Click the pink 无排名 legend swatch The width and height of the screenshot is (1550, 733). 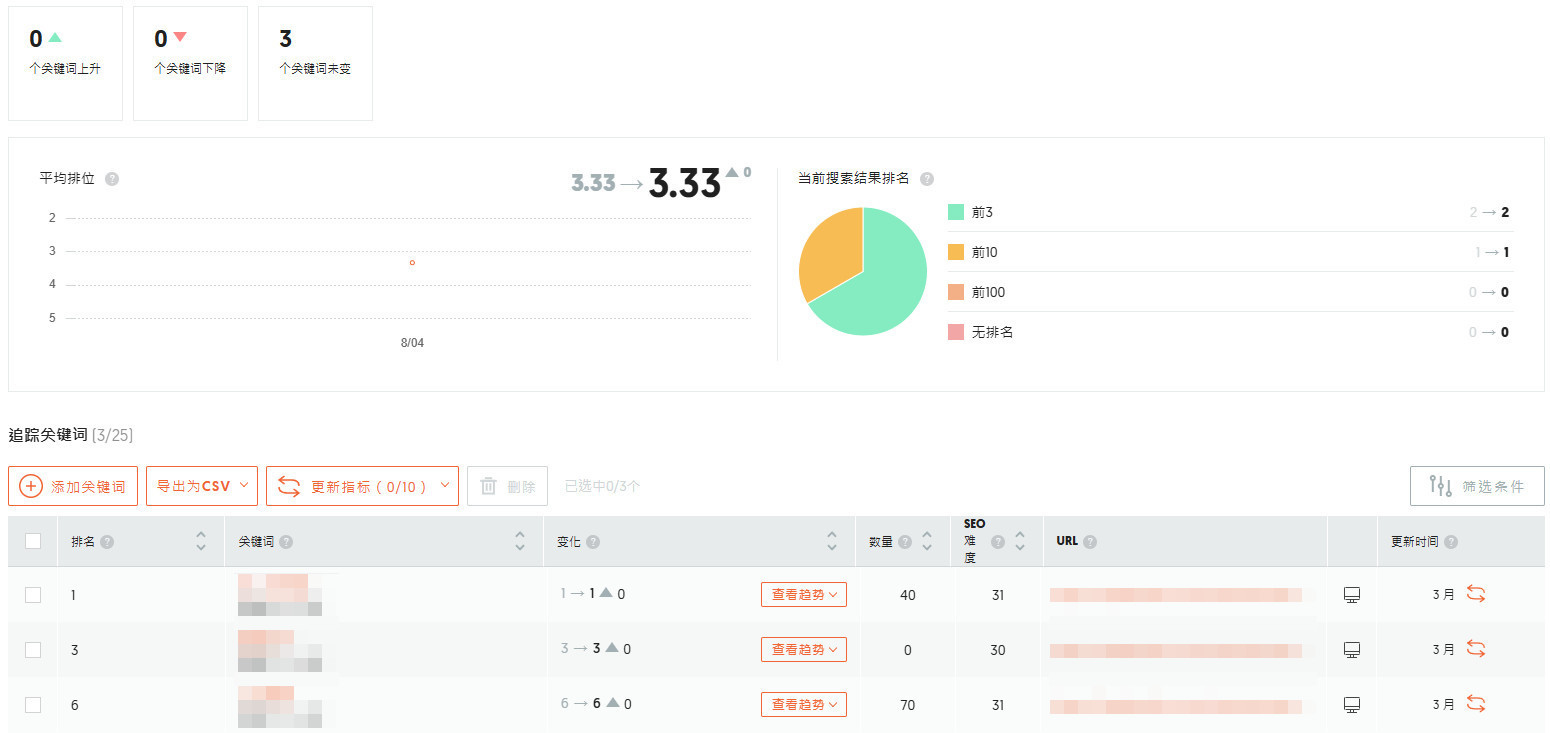[x=956, y=332]
